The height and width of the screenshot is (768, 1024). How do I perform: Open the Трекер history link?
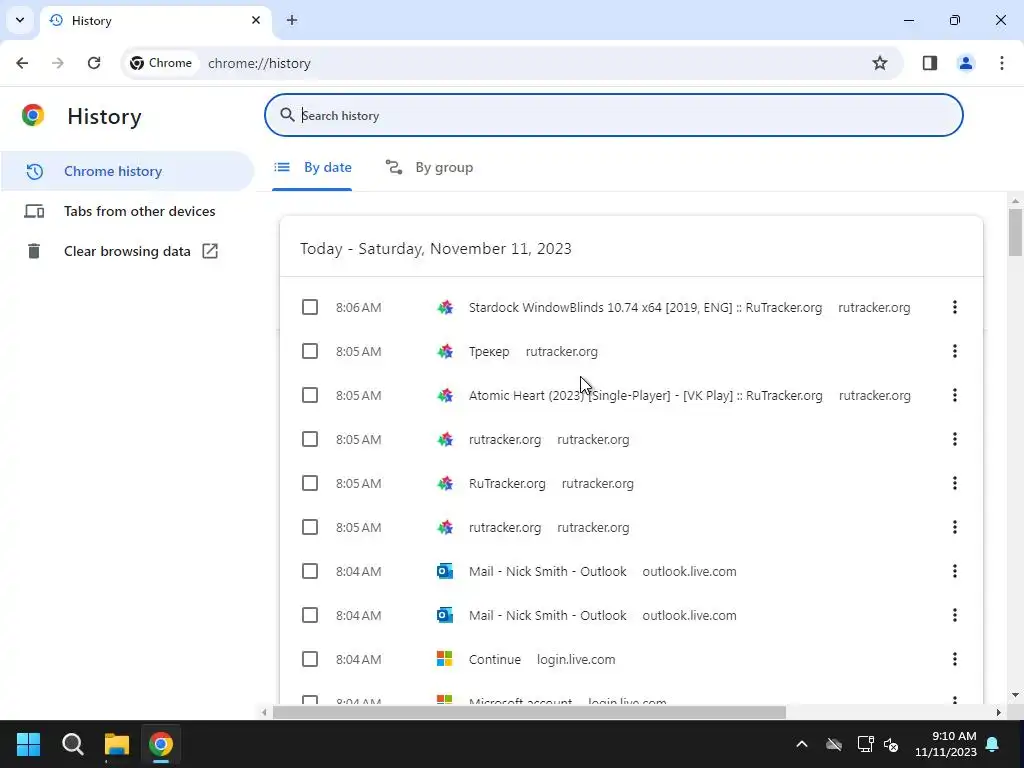(x=488, y=351)
